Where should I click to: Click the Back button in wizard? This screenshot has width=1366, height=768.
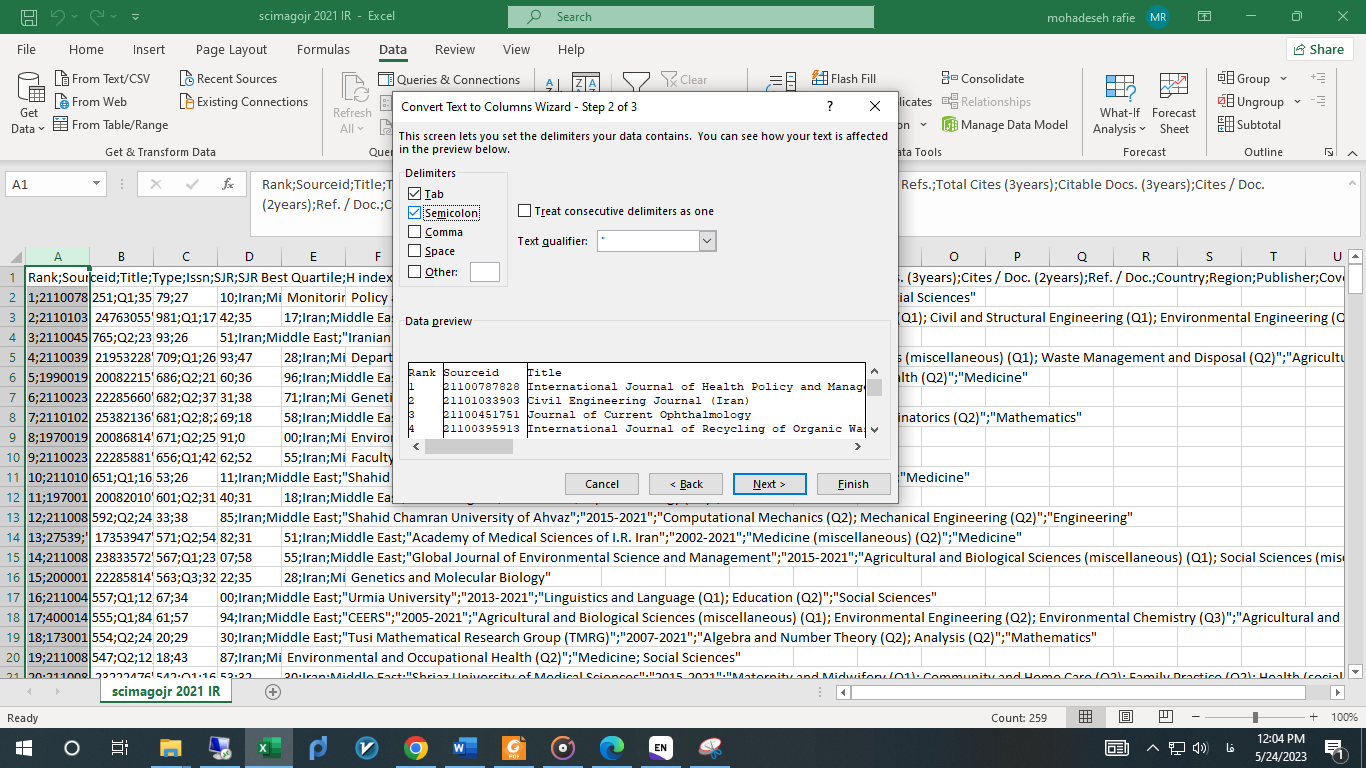[x=686, y=484]
